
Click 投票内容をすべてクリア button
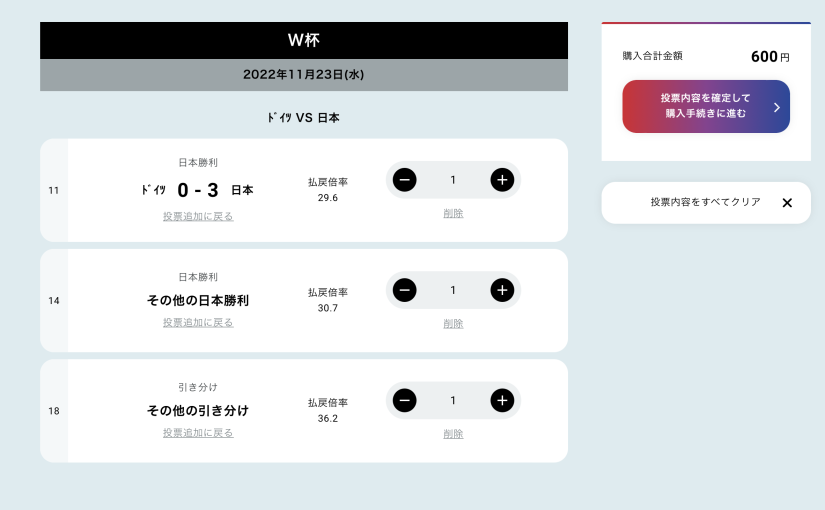click(705, 202)
